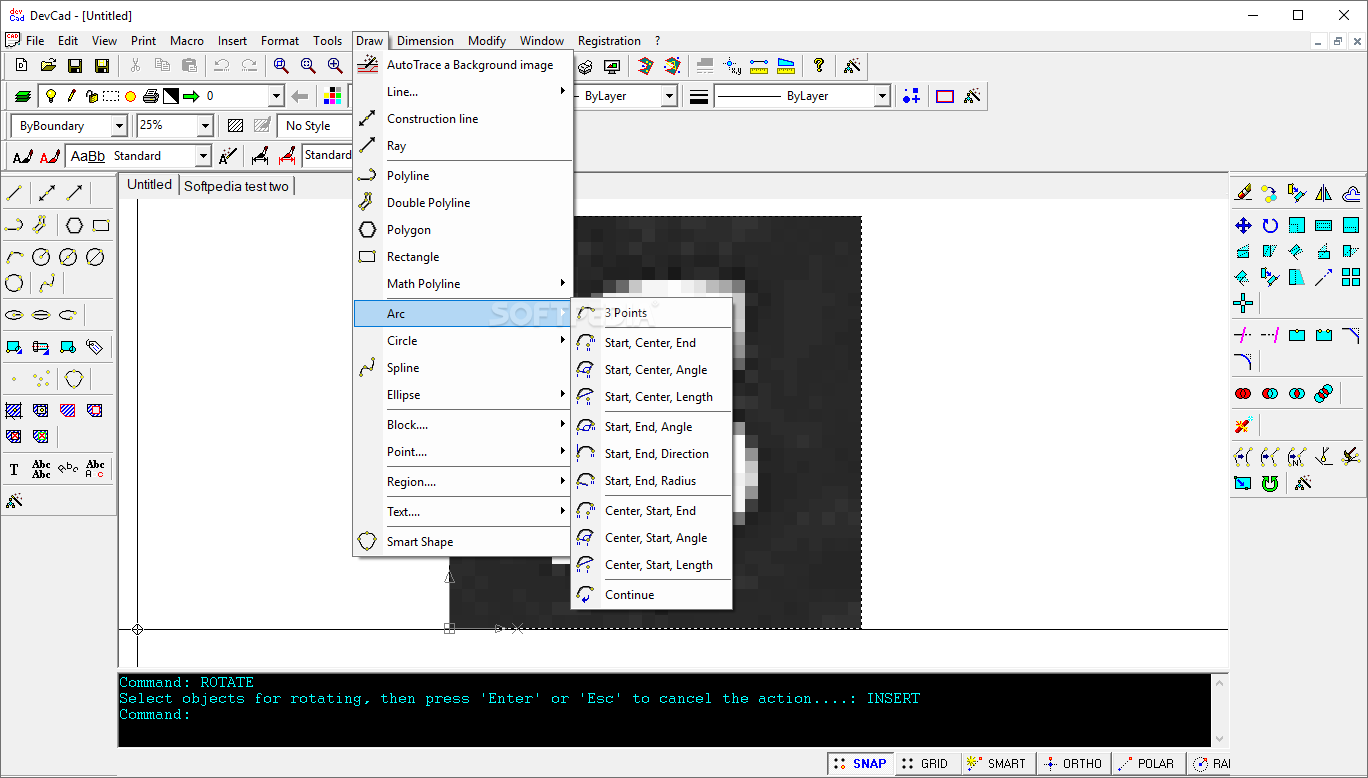Choose Continue arc option

(x=652, y=595)
